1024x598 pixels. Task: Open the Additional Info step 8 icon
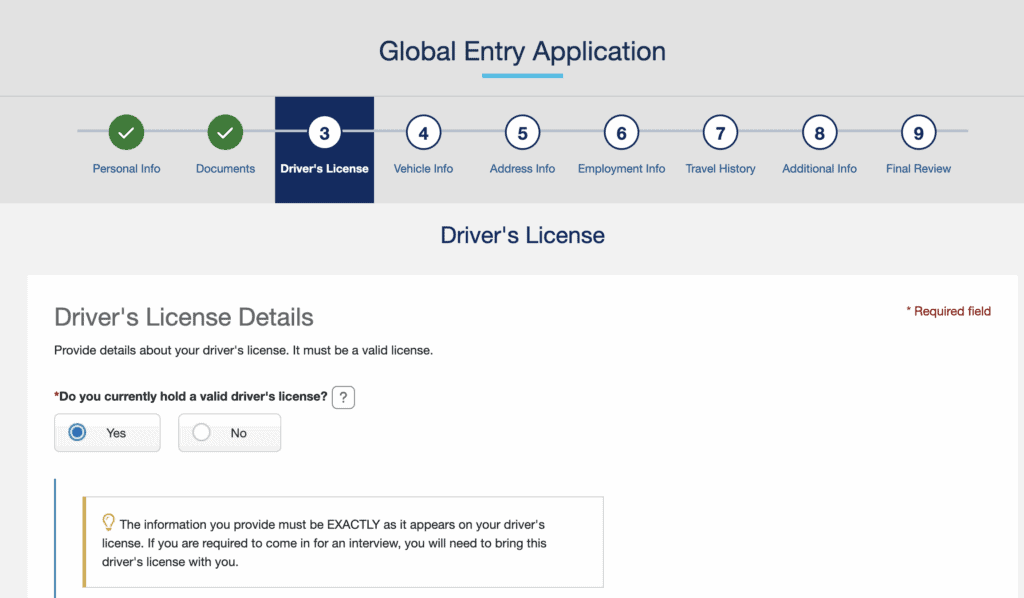pyautogui.click(x=819, y=132)
